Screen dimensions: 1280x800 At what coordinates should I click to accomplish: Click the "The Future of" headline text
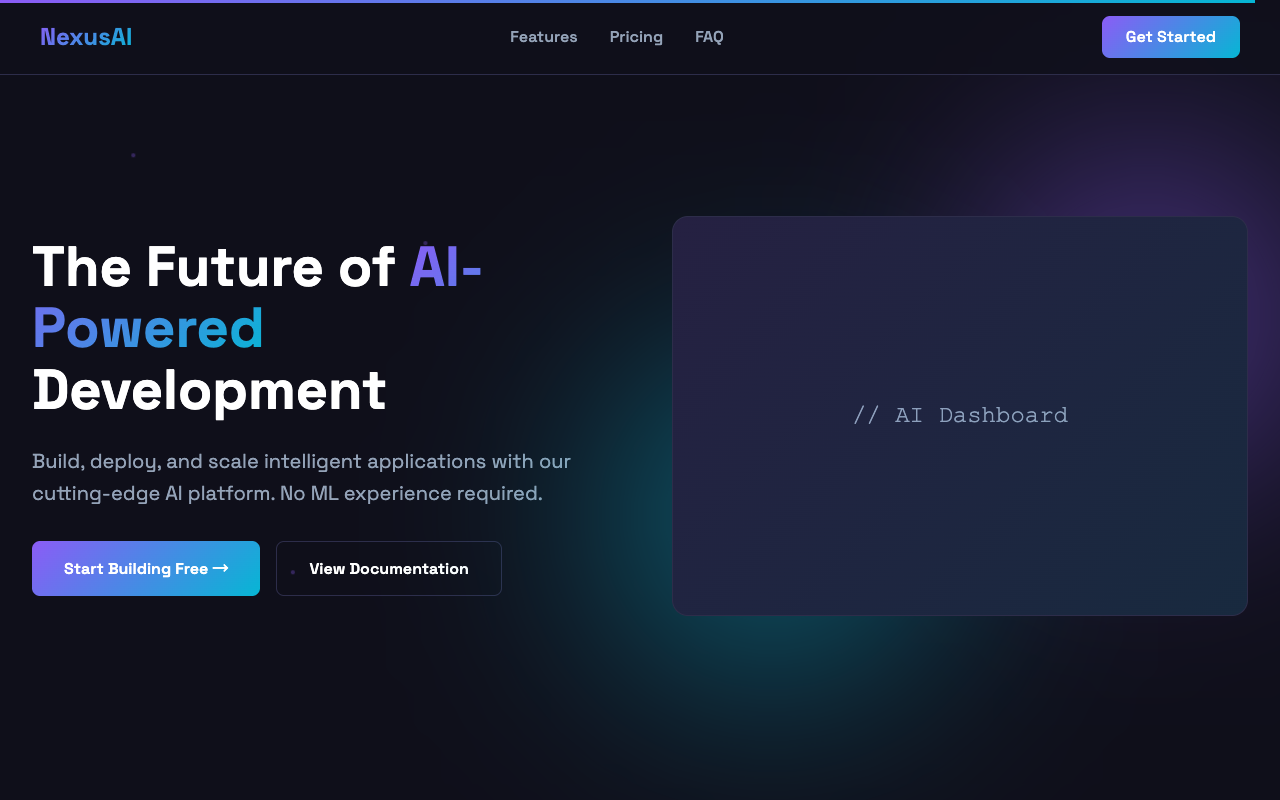tap(213, 267)
